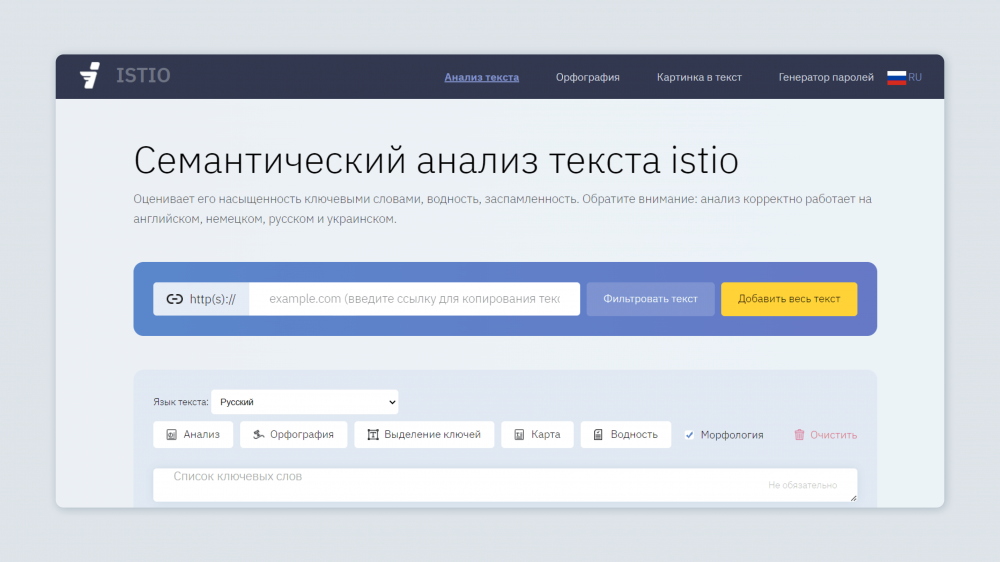Expand the Язык текста dropdown

pyautogui.click(x=305, y=402)
